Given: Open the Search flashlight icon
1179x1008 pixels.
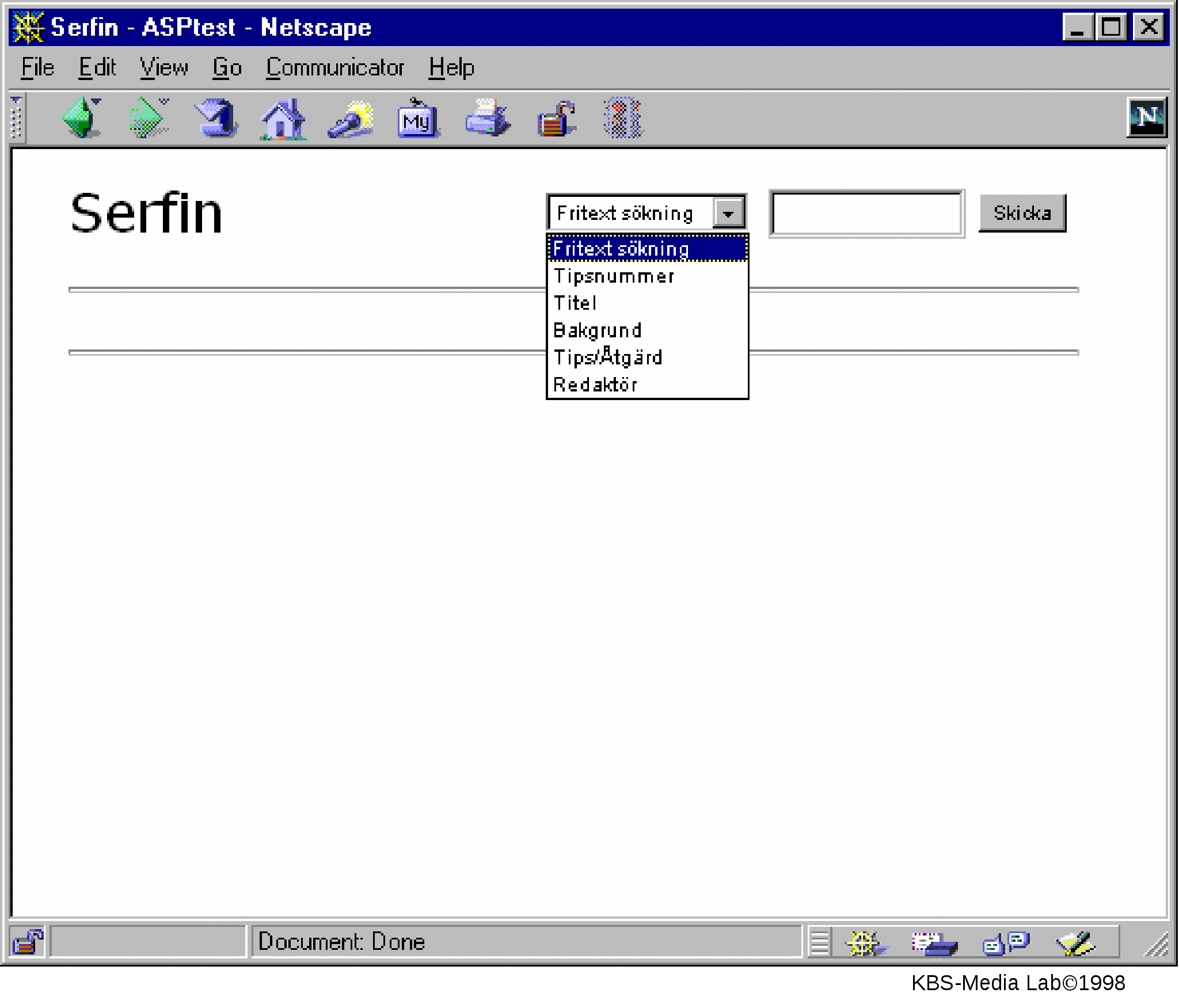Looking at the screenshot, I should pyautogui.click(x=351, y=119).
